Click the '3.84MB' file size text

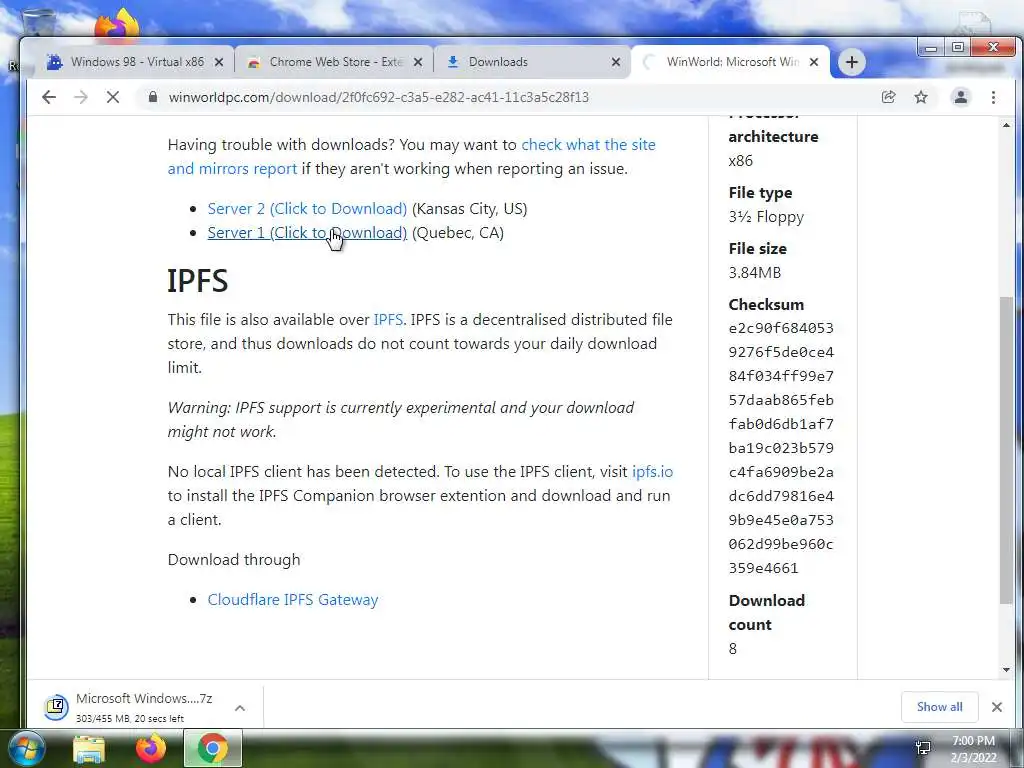point(755,272)
